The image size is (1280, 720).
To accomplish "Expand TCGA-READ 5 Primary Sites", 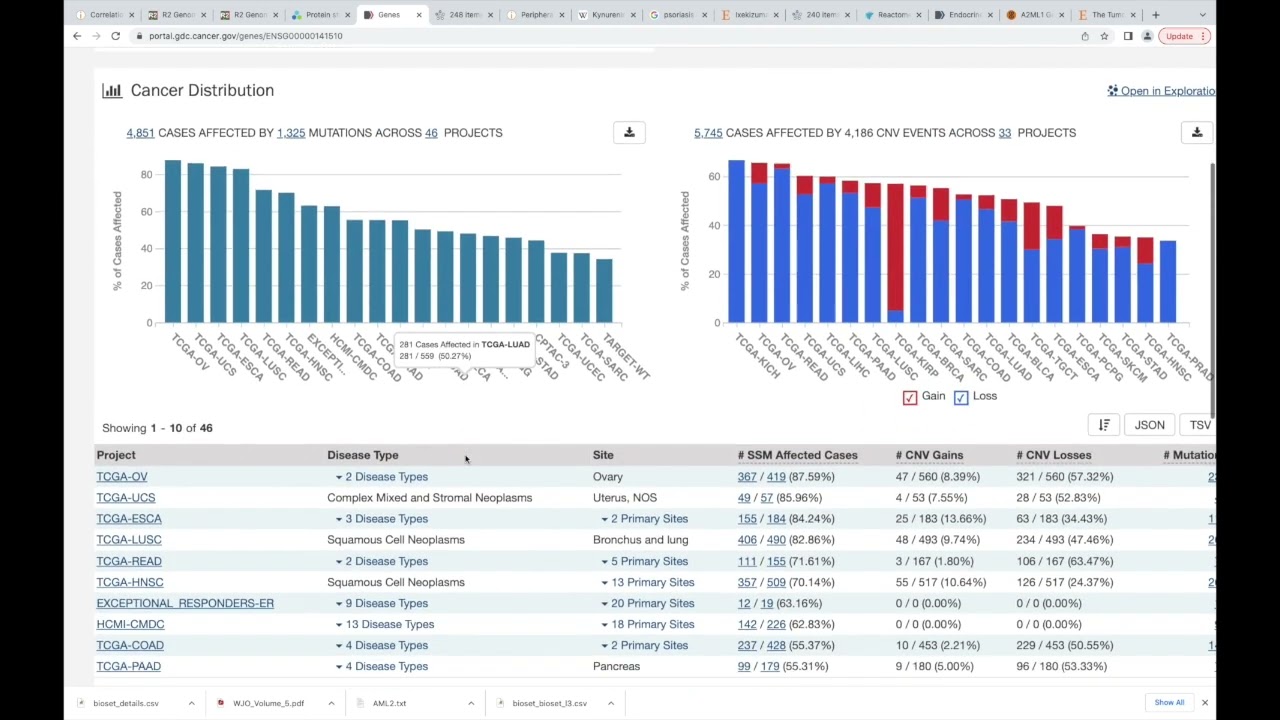I will tap(644, 561).
